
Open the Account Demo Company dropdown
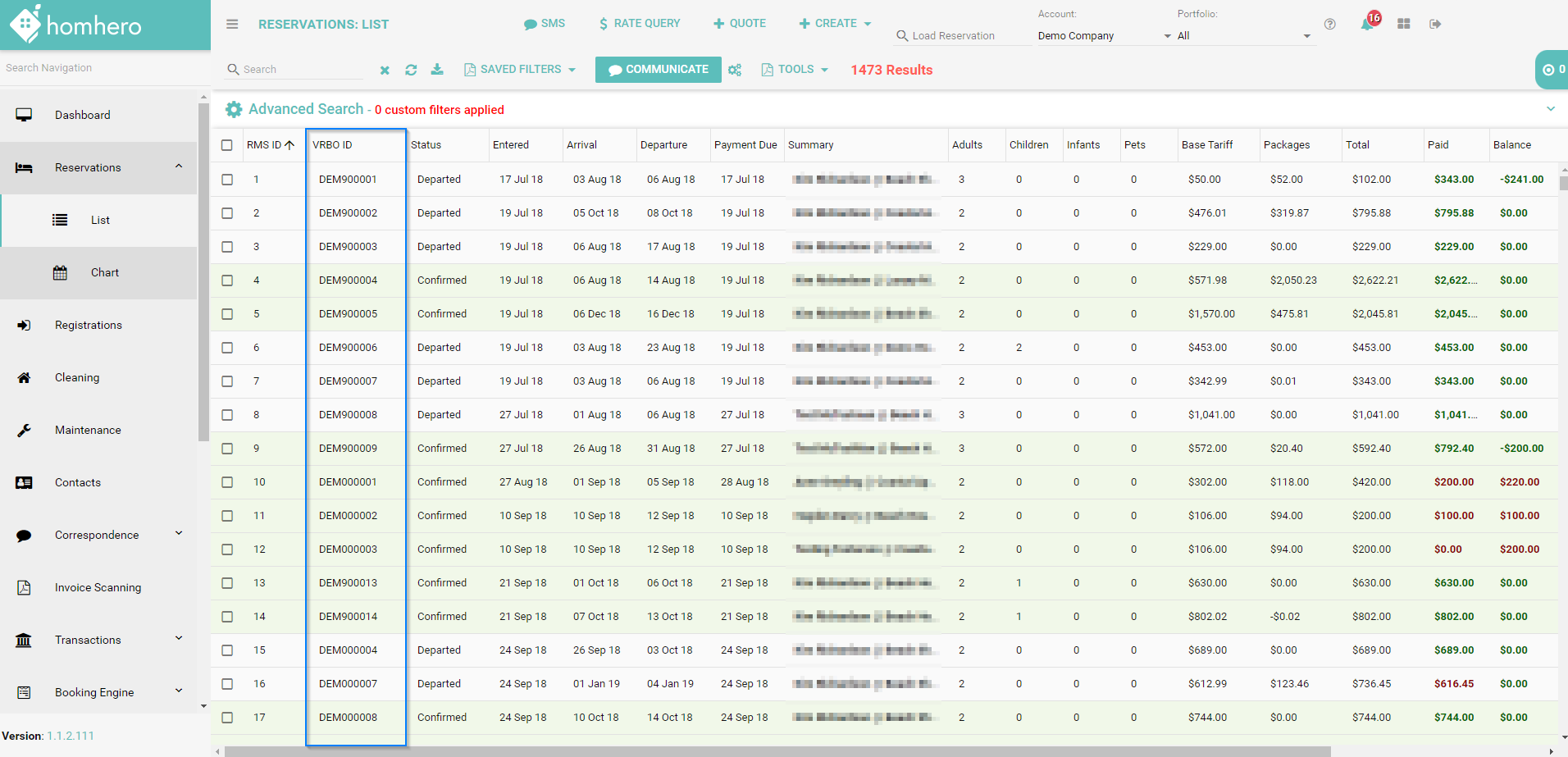1104,36
